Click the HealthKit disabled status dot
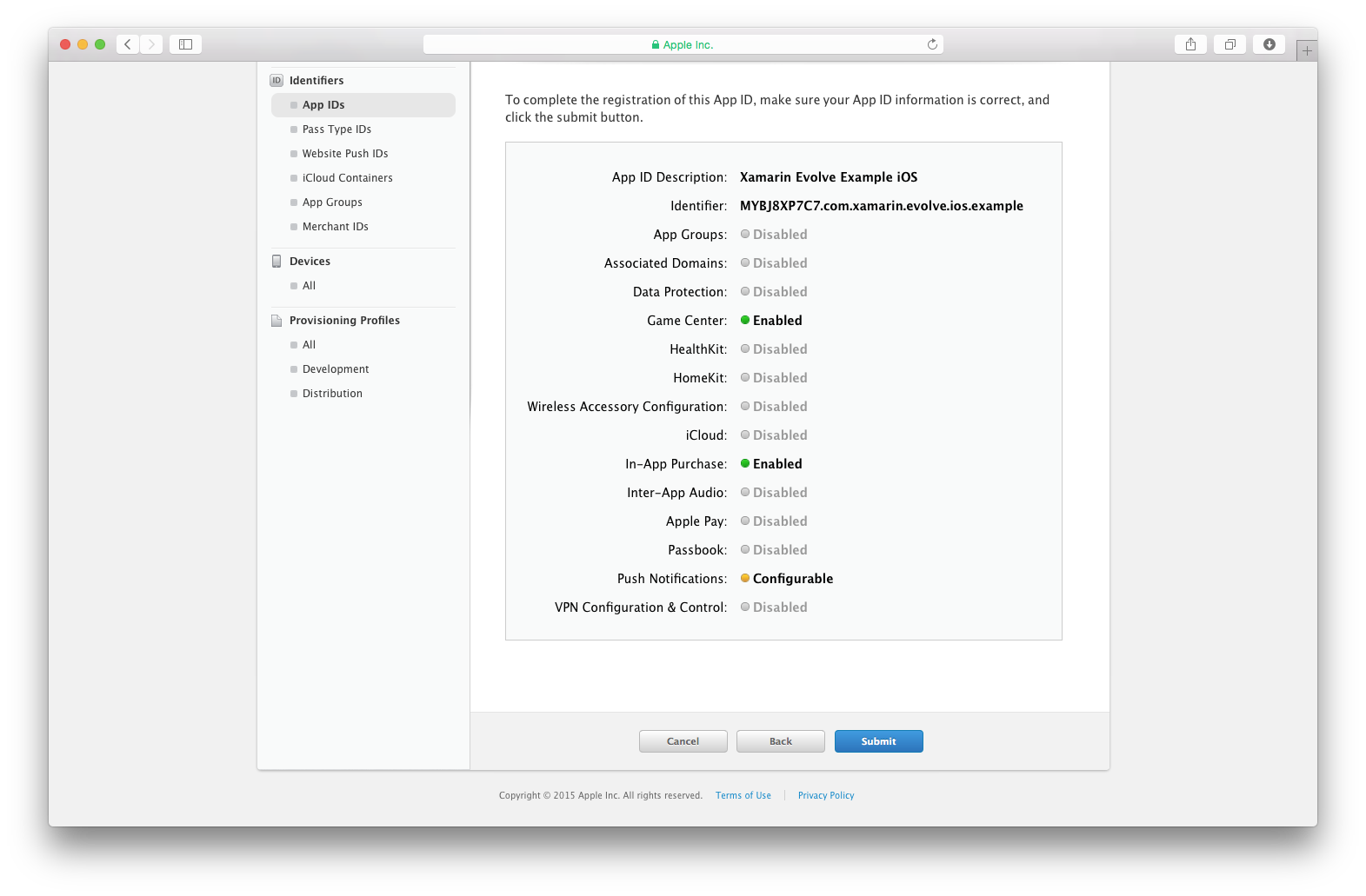 point(745,348)
